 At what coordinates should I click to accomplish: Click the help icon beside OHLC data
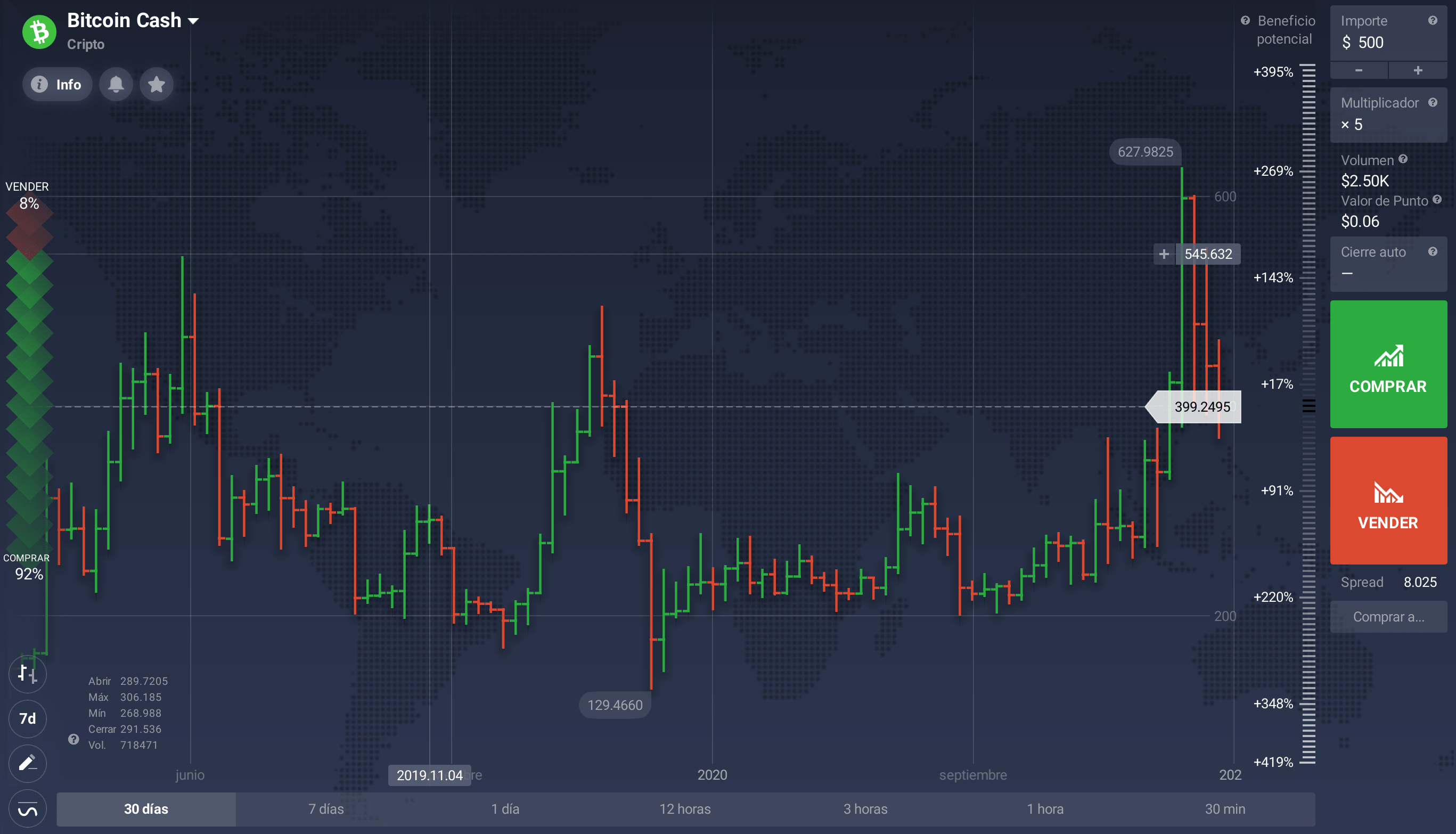[73, 739]
